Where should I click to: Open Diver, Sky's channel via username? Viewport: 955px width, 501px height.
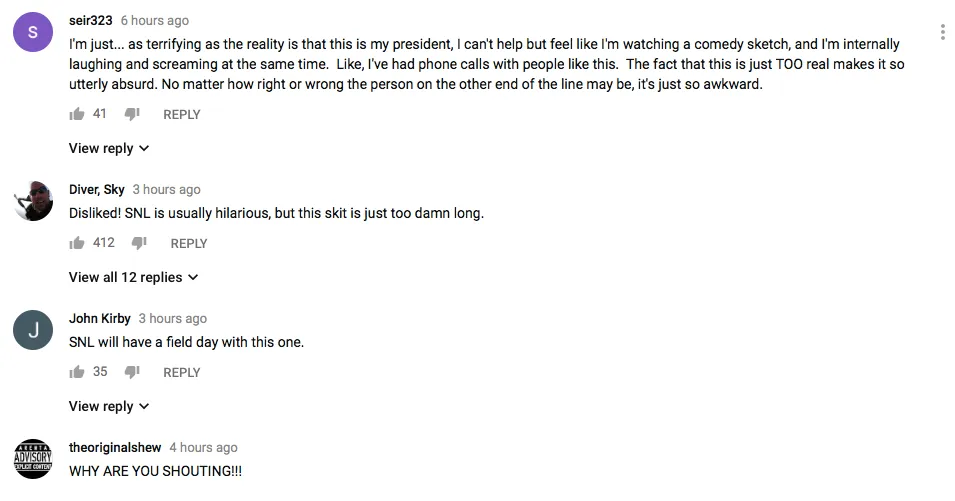[96, 189]
